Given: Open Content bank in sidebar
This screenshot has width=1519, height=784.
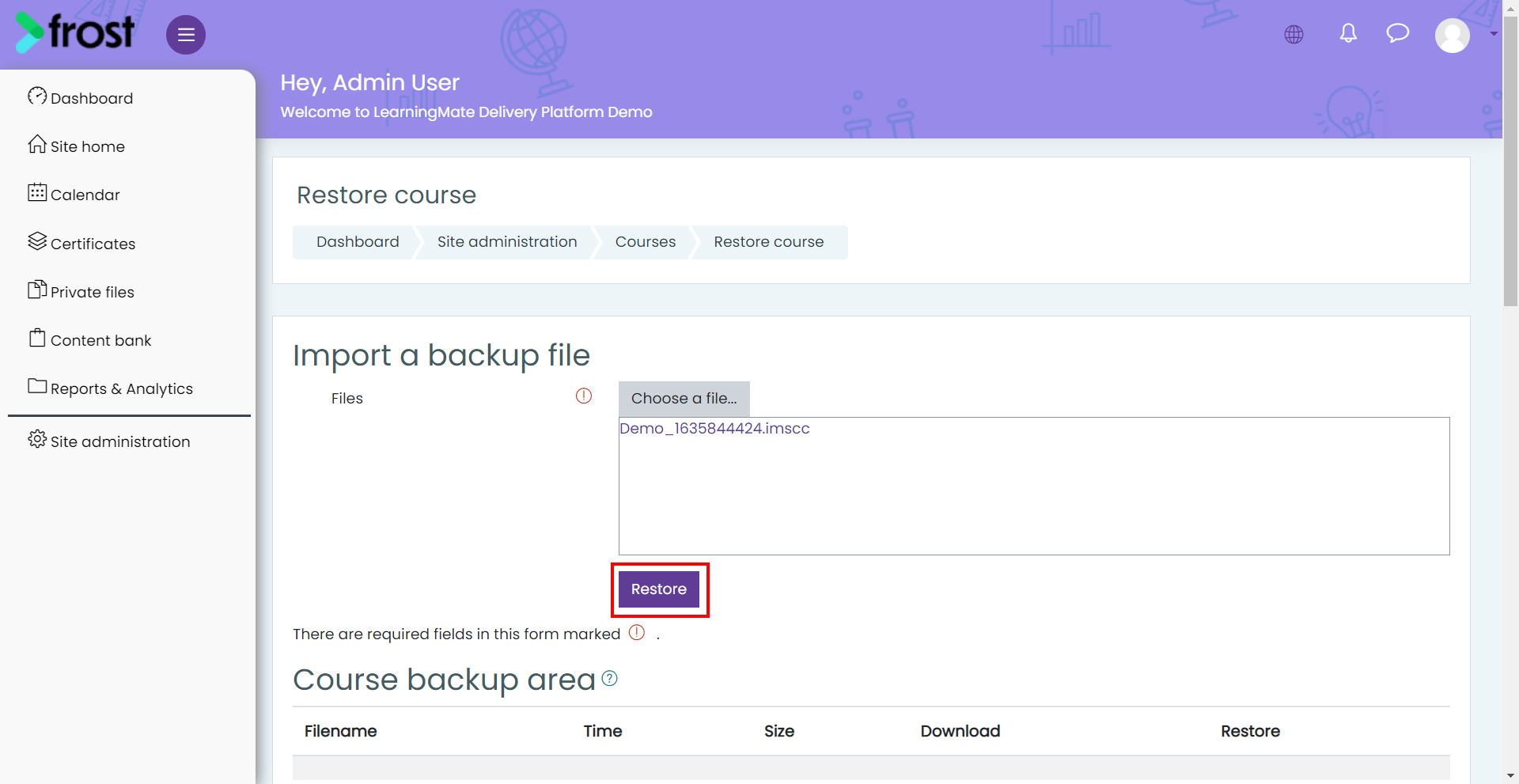Looking at the screenshot, I should coord(90,339).
